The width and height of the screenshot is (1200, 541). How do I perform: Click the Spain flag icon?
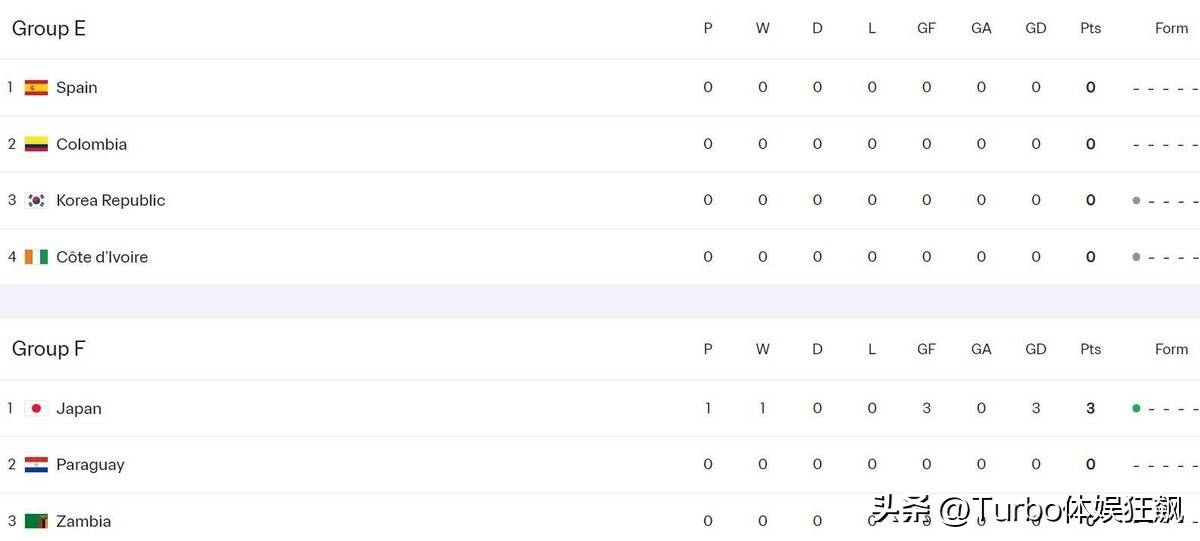36,87
